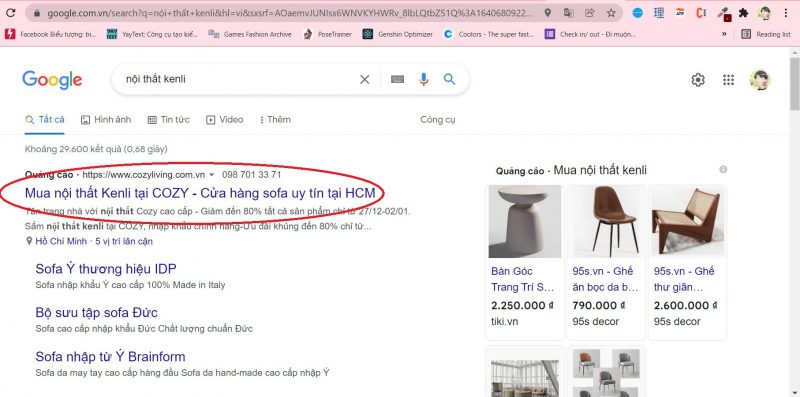Open the Reading list

(766, 34)
